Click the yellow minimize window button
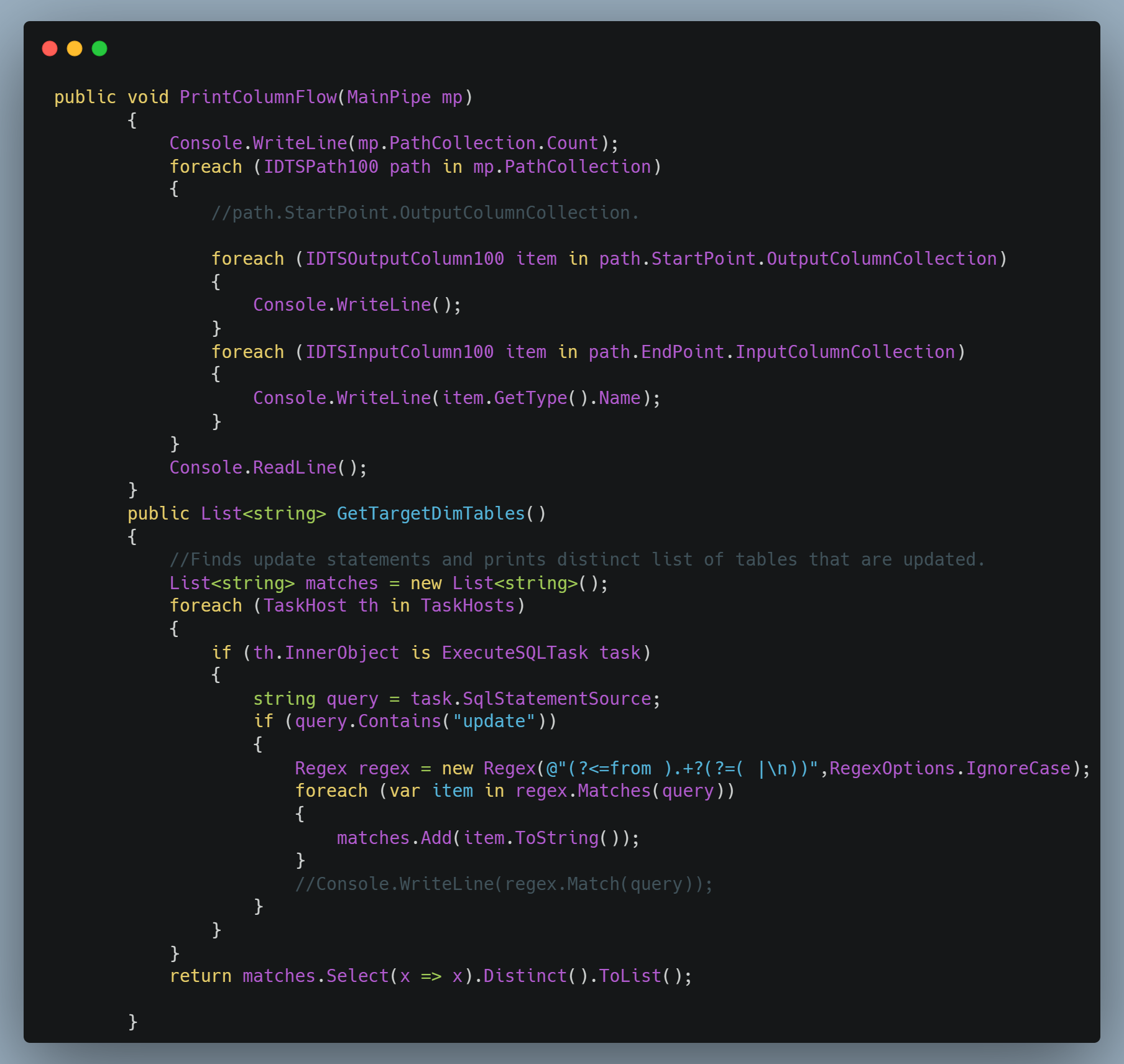 (x=75, y=48)
